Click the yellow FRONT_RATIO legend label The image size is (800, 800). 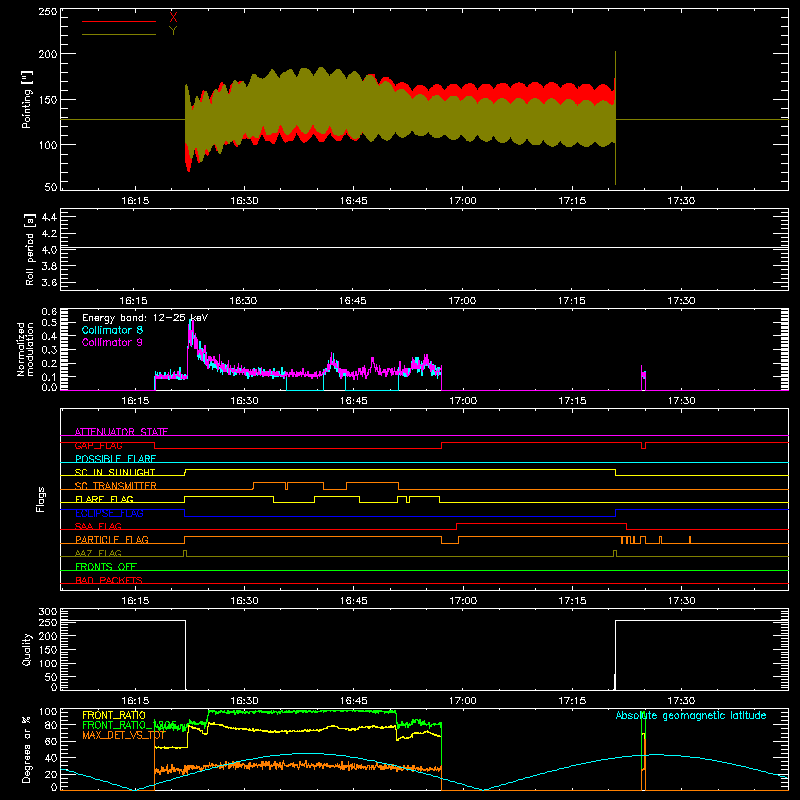point(114,715)
